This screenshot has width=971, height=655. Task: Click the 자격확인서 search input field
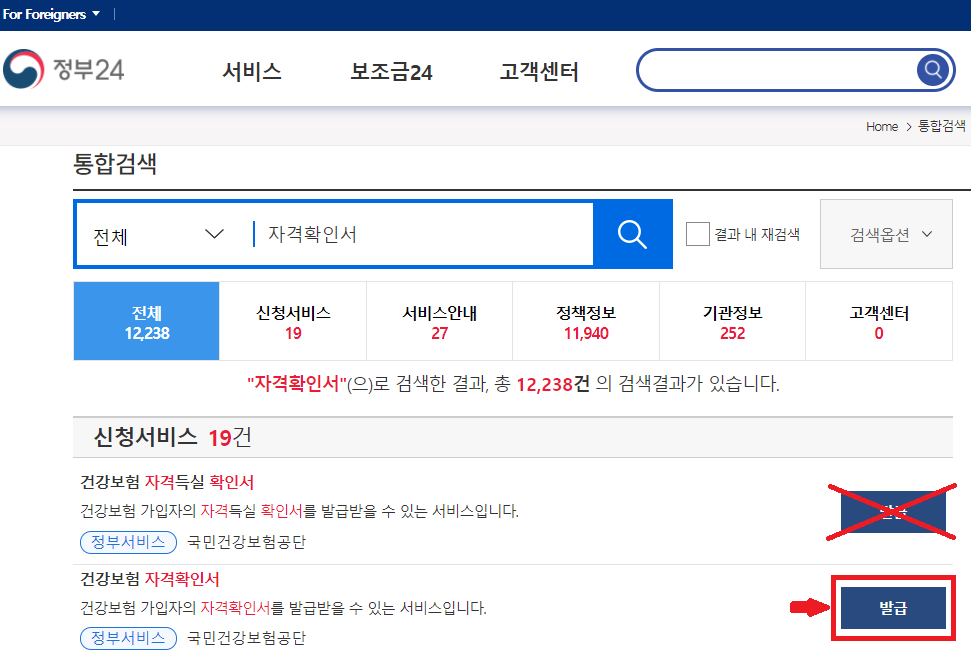[x=420, y=234]
